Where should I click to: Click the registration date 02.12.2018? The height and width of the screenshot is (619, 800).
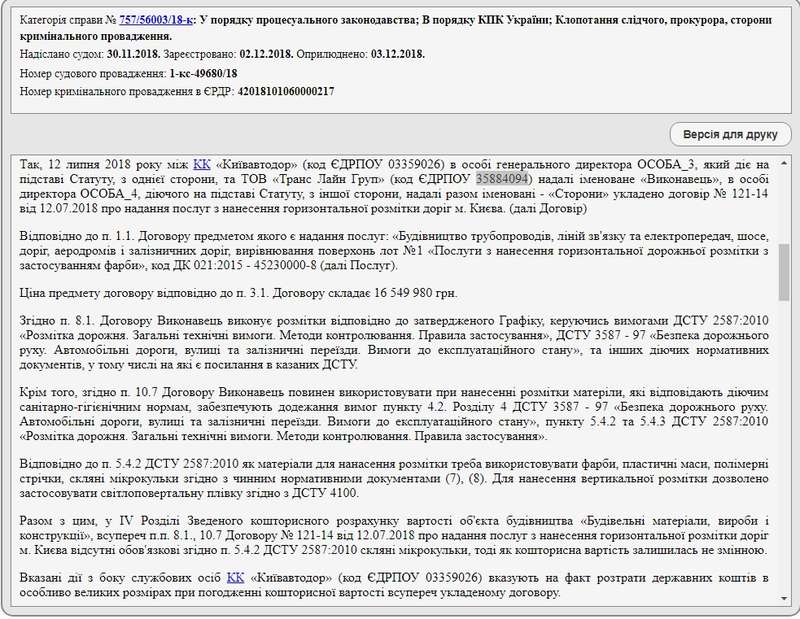pos(266,54)
